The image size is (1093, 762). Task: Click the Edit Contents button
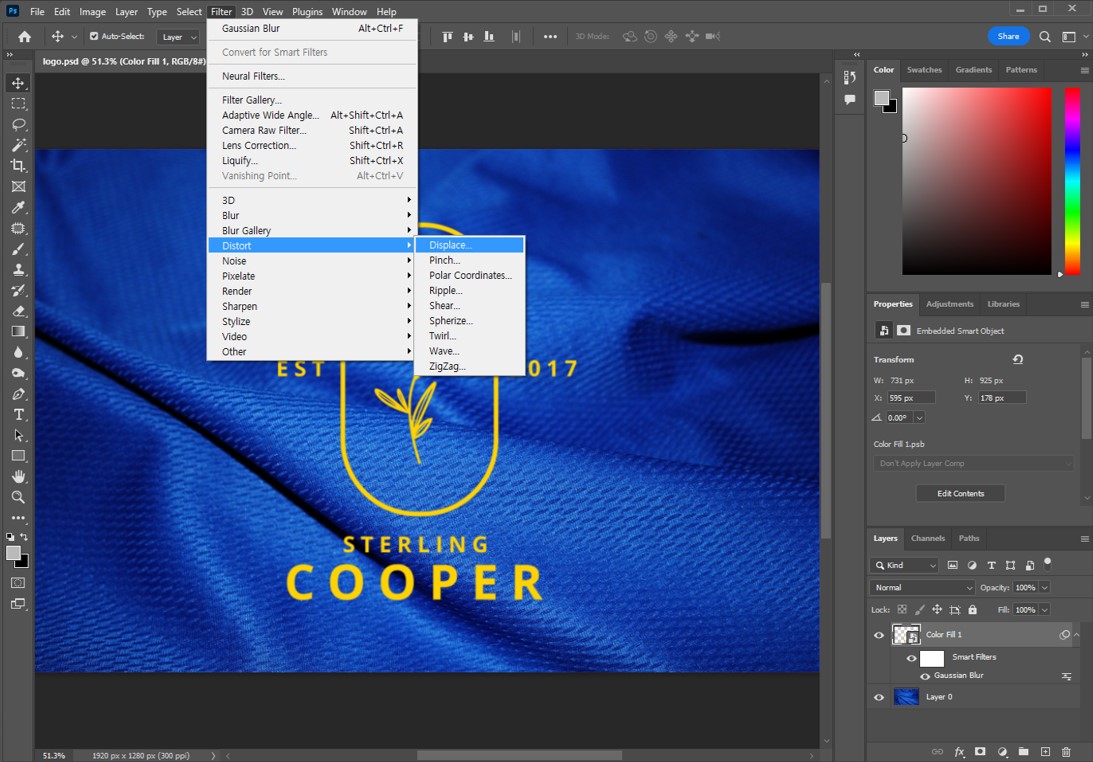coord(960,494)
